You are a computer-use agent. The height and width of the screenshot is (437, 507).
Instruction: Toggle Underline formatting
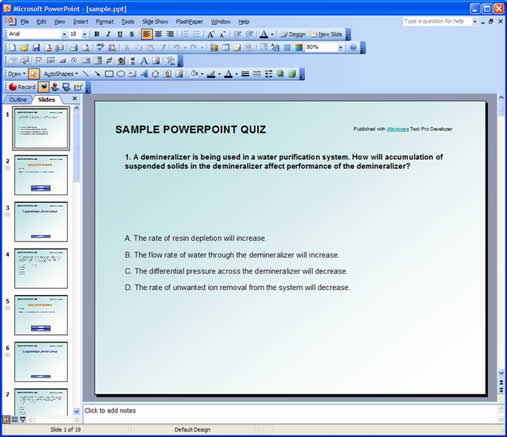120,34
